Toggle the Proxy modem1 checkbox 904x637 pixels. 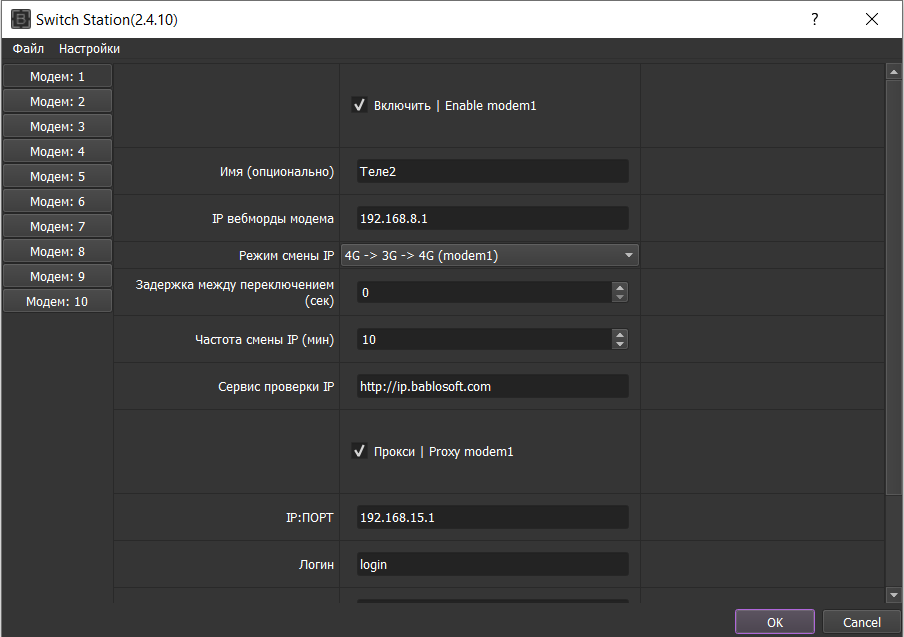[359, 451]
